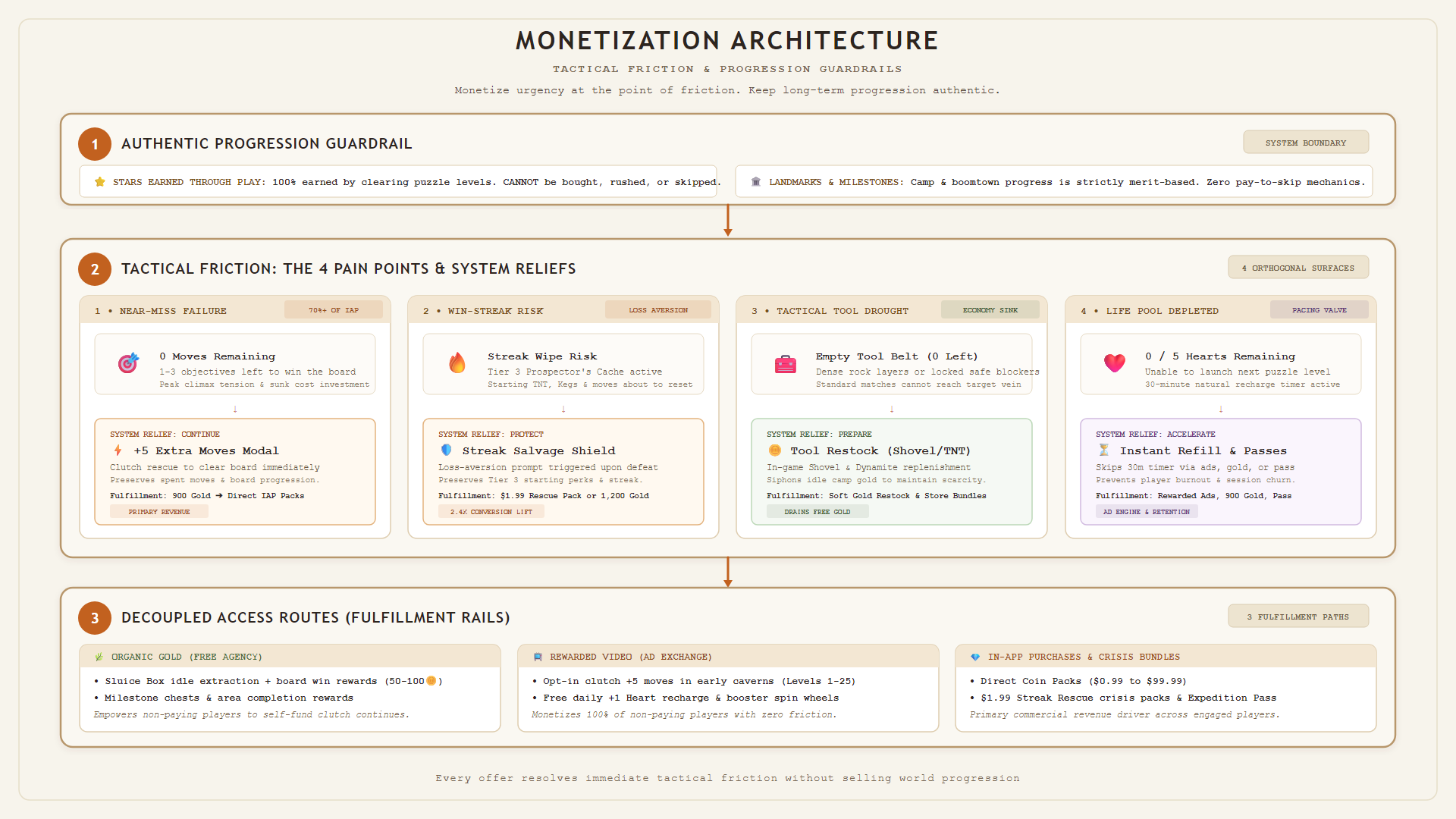The width and height of the screenshot is (1456, 819).
Task: Click the 3 FULFILLMENT PATHS tag
Action: click(1298, 617)
